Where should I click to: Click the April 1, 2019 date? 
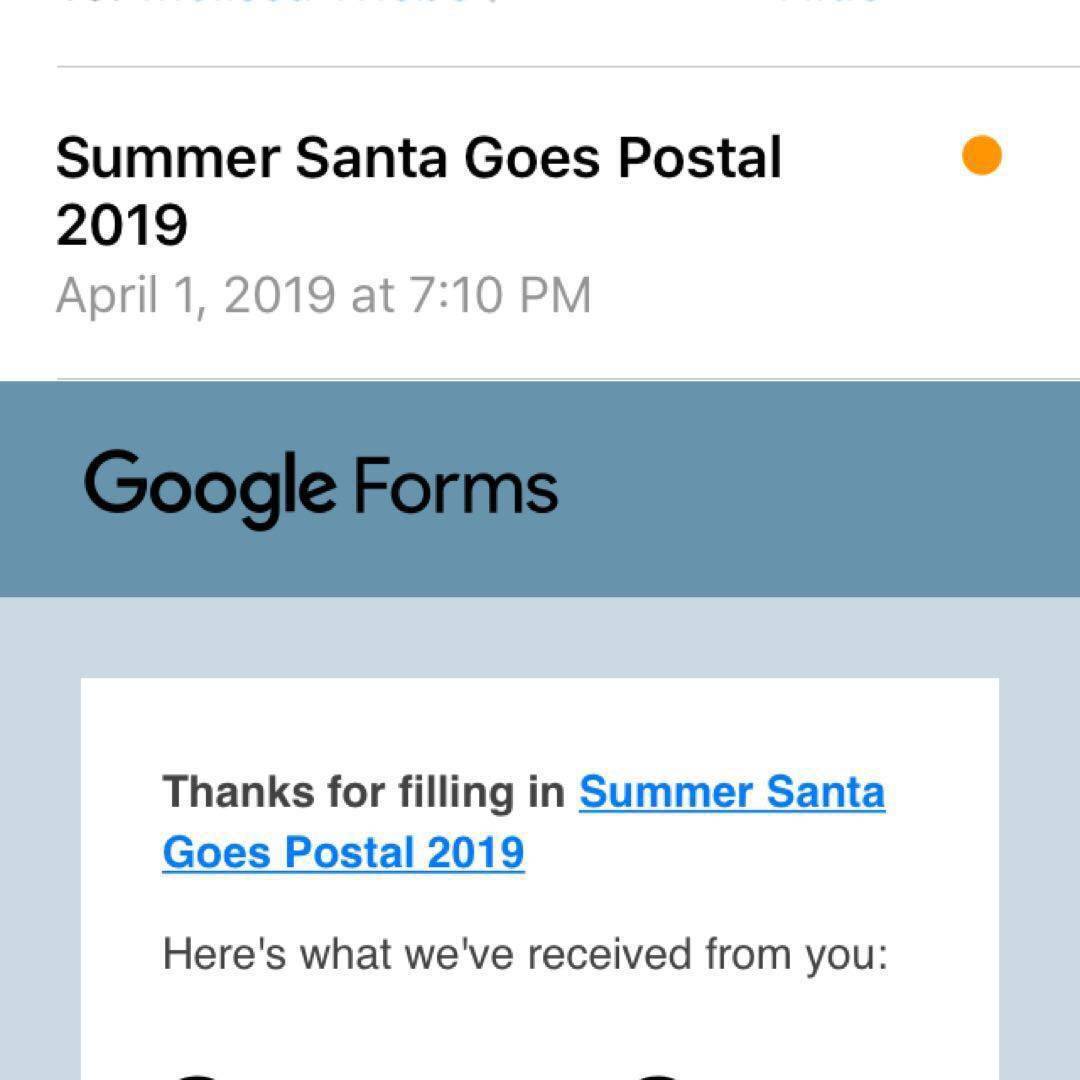tap(195, 295)
